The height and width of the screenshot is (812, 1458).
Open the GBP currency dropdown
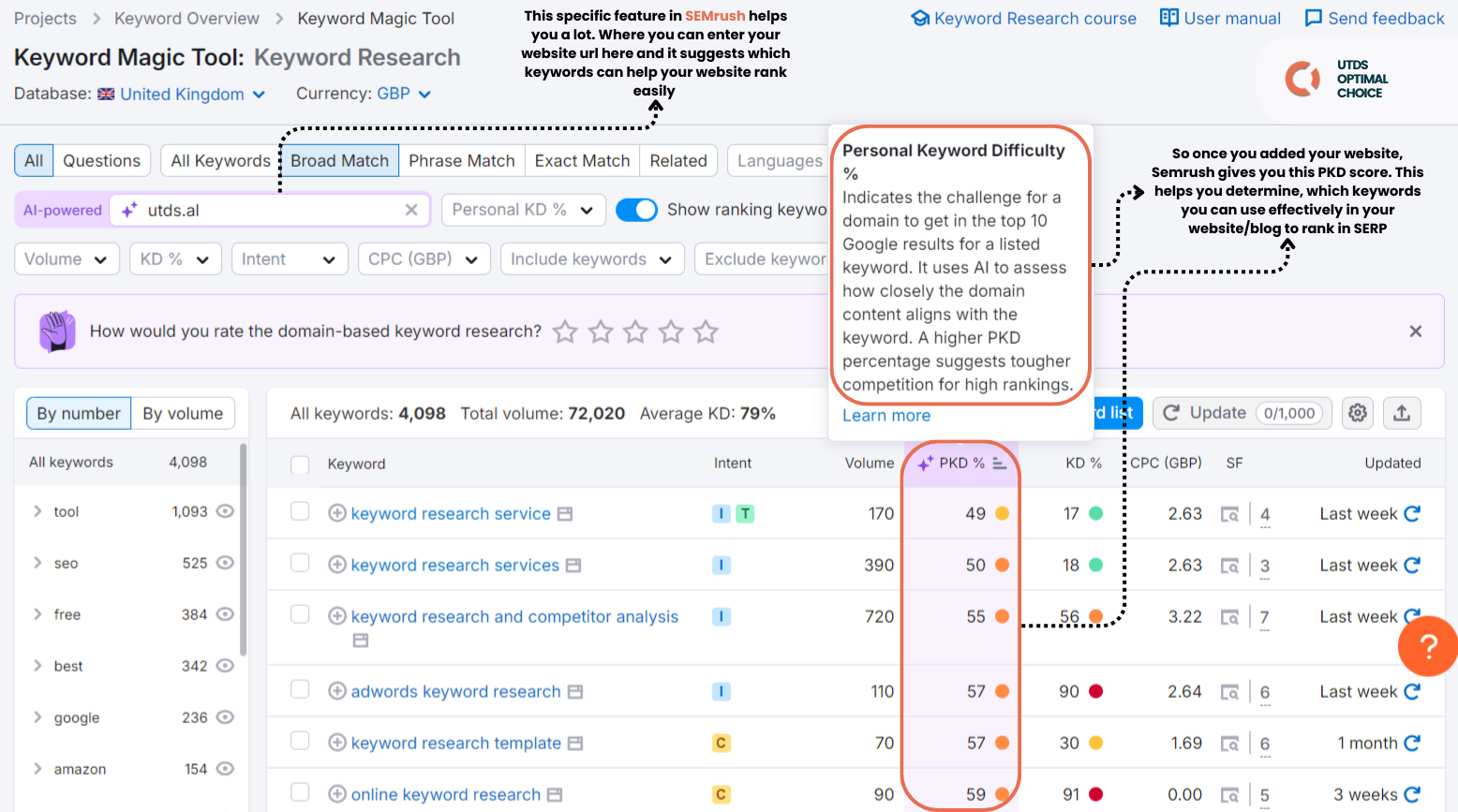click(404, 94)
